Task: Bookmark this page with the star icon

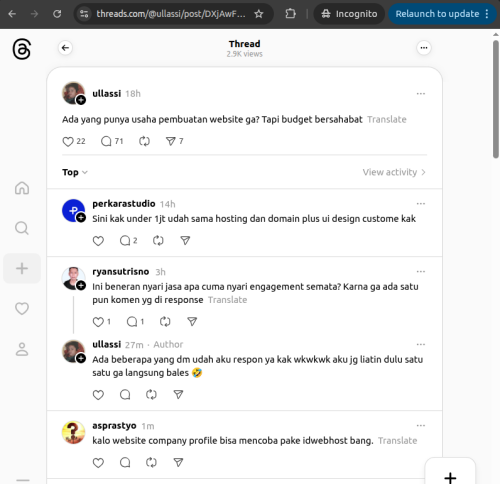Action: pos(259,14)
